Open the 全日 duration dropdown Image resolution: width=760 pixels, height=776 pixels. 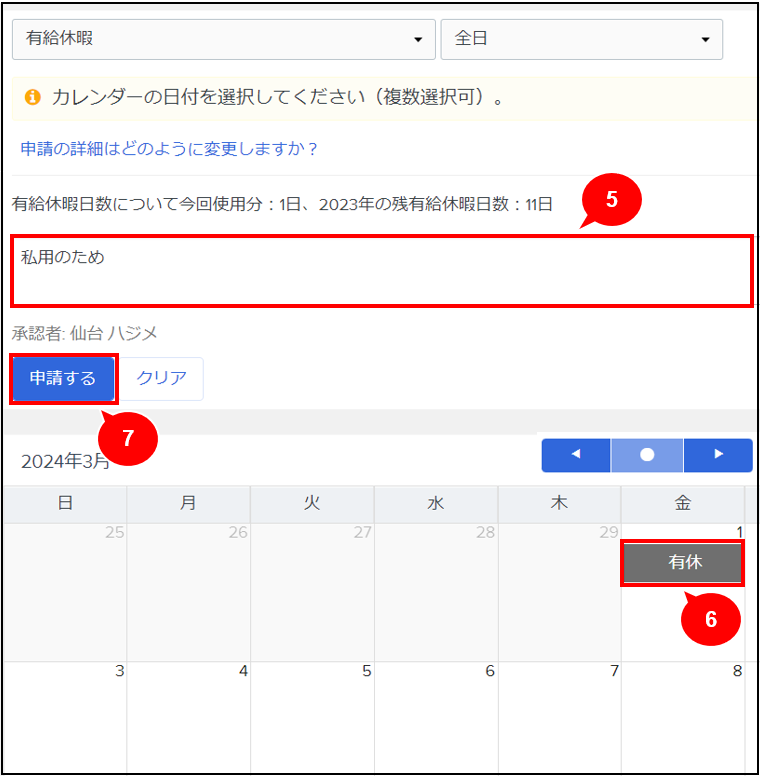click(581, 39)
